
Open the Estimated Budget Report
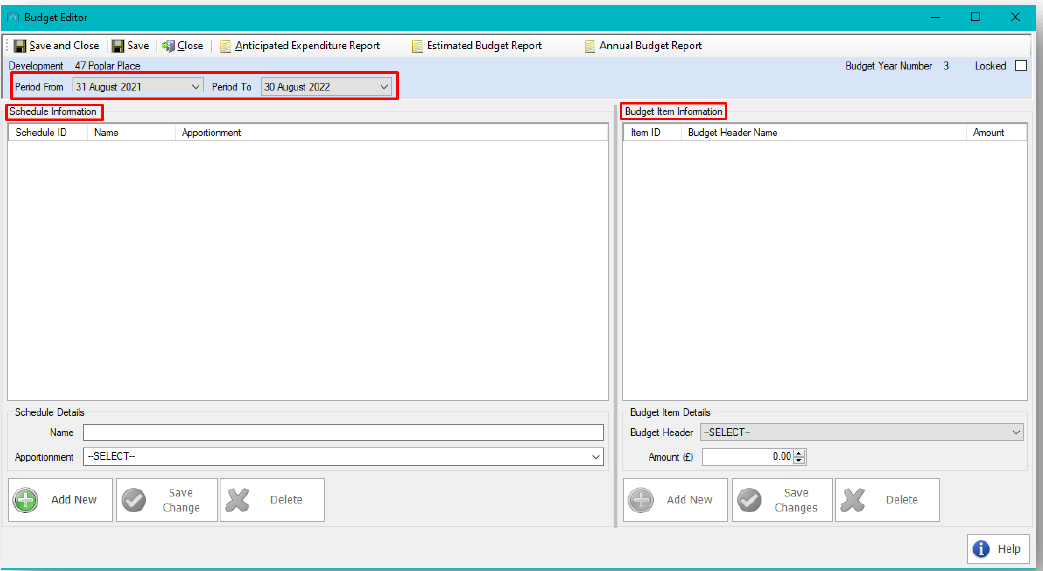[x=477, y=45]
